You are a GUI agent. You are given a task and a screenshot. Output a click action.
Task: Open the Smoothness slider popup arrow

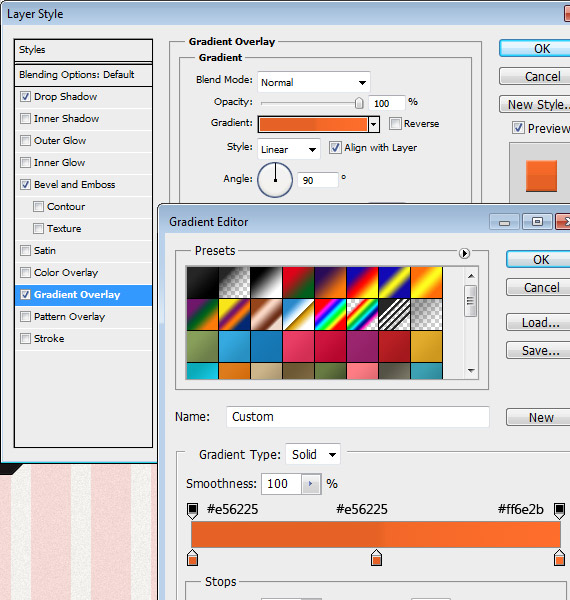(311, 484)
